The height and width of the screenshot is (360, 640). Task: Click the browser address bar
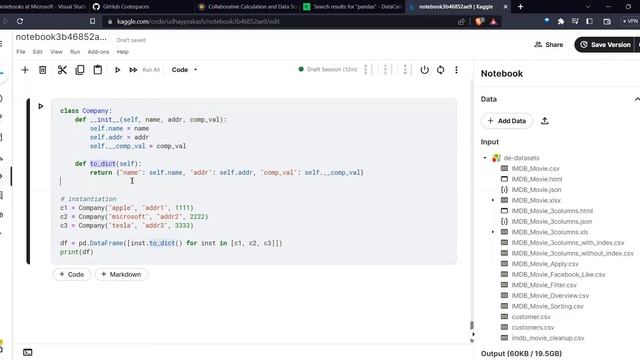click(282, 21)
